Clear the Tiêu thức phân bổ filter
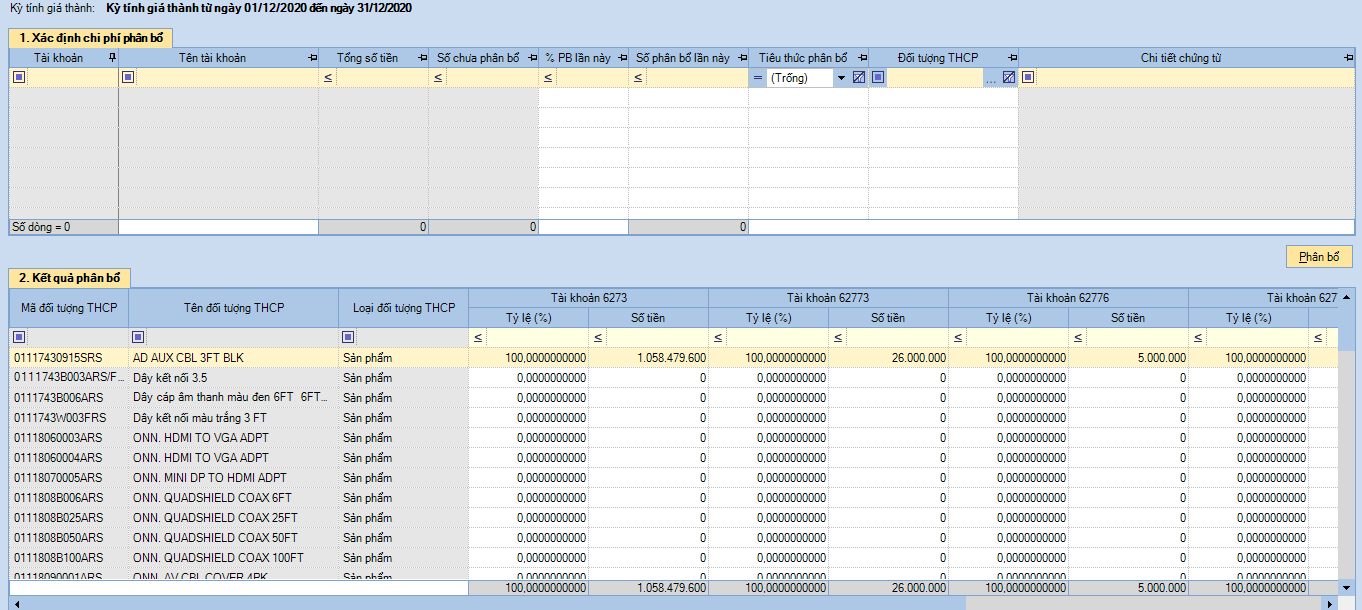 [x=858, y=77]
